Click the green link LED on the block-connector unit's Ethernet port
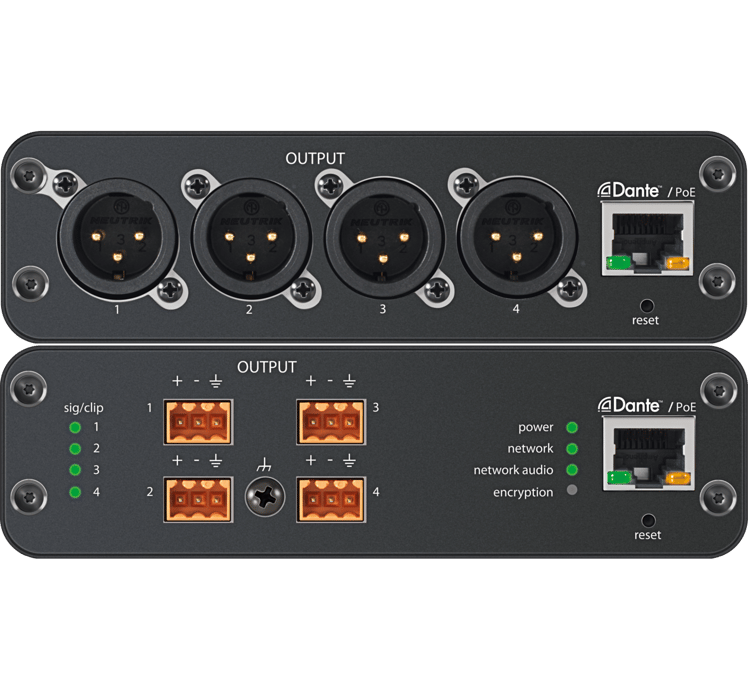 click(x=619, y=478)
